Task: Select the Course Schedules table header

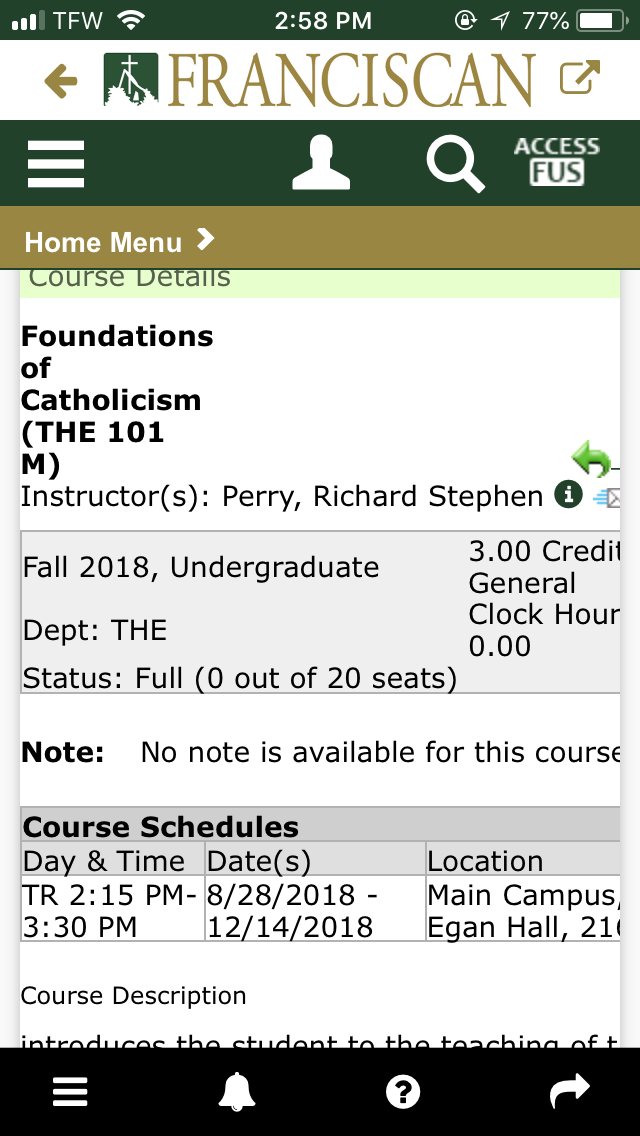Action: [161, 827]
